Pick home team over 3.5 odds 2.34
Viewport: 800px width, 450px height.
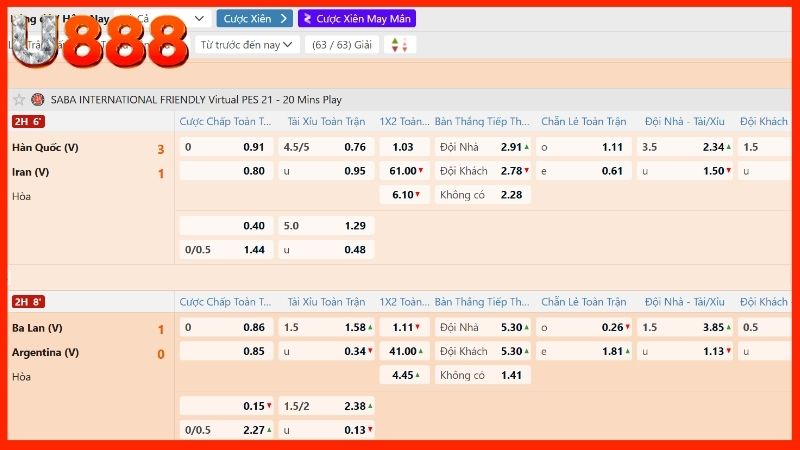point(685,147)
